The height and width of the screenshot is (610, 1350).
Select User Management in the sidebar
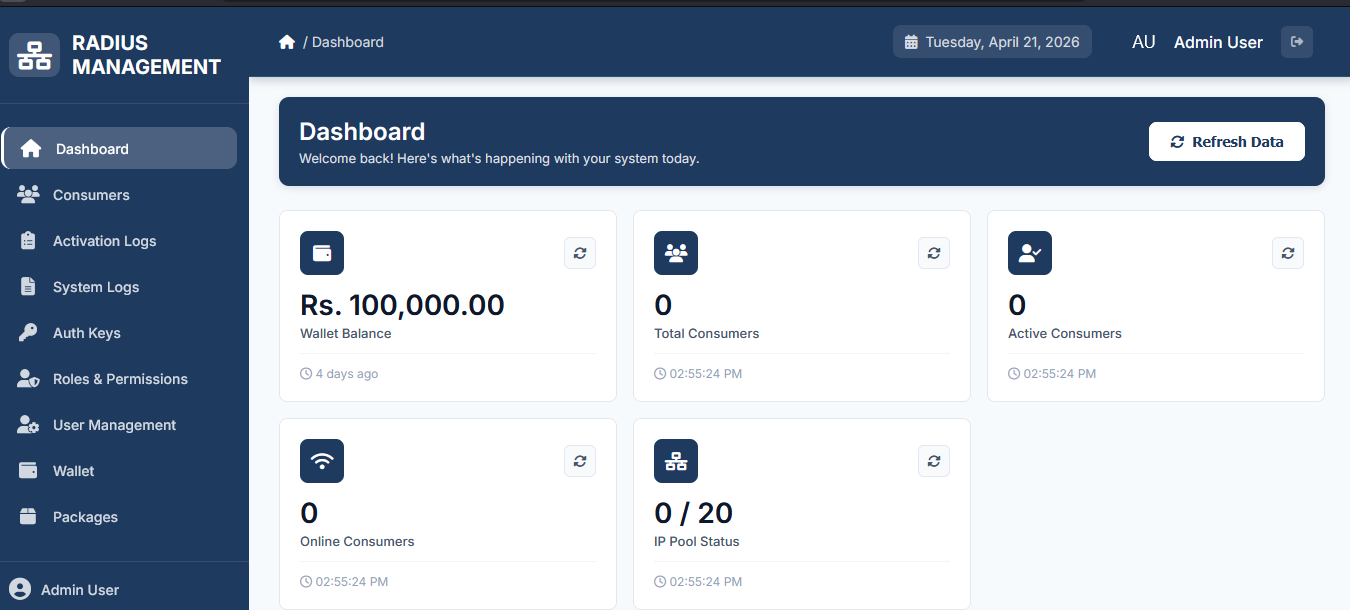120,425
